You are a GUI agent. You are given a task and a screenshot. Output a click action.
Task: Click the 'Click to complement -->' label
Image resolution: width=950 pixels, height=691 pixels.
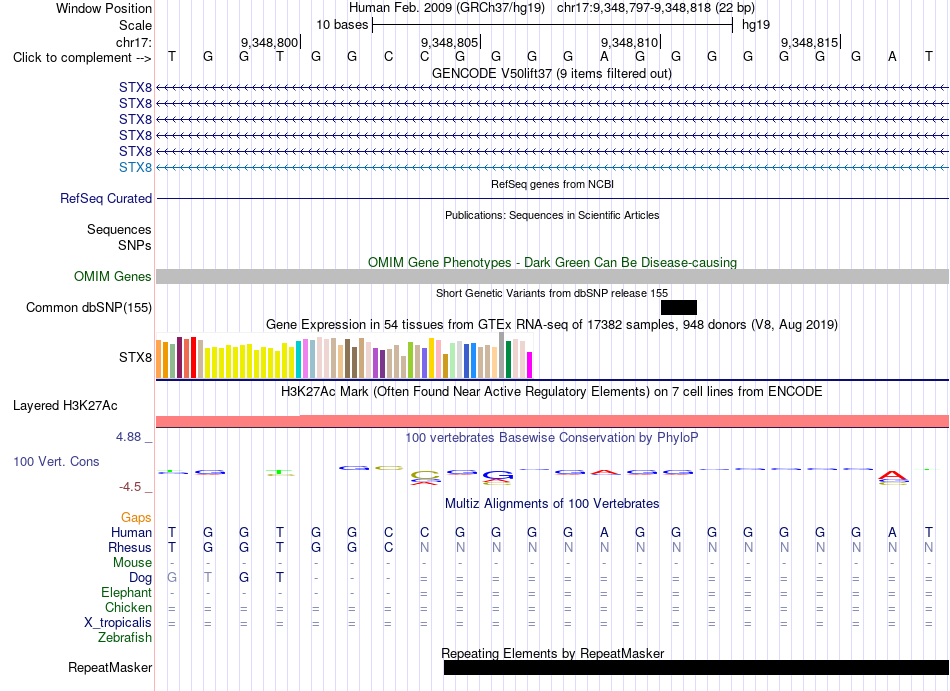click(x=82, y=58)
